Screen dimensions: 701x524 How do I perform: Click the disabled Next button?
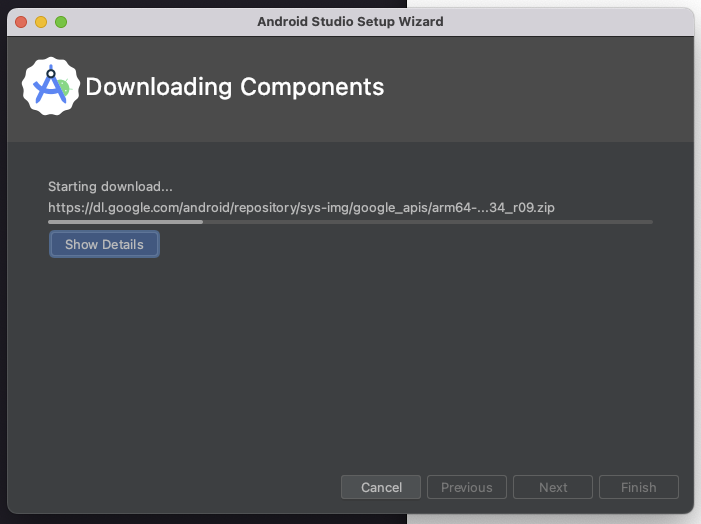click(x=553, y=487)
